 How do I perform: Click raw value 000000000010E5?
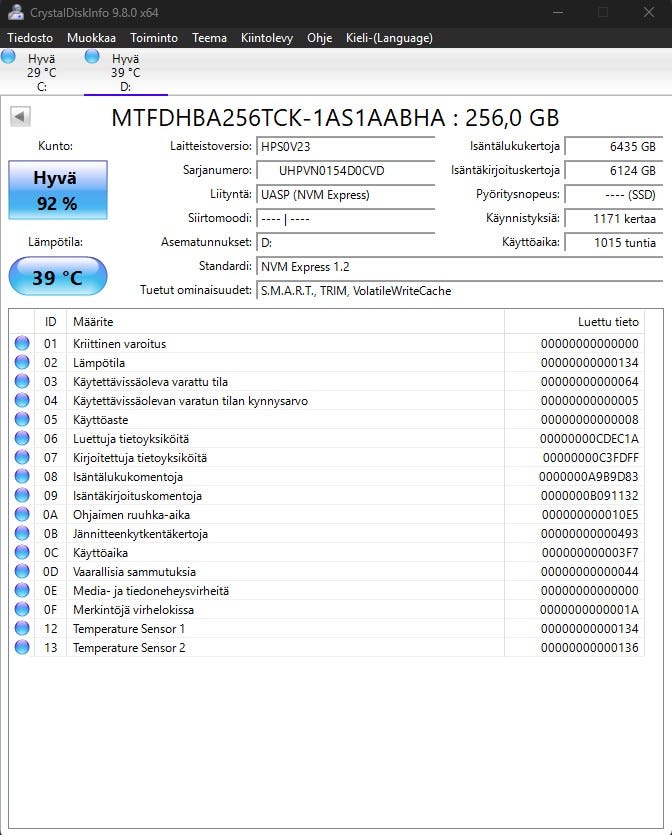(590, 515)
